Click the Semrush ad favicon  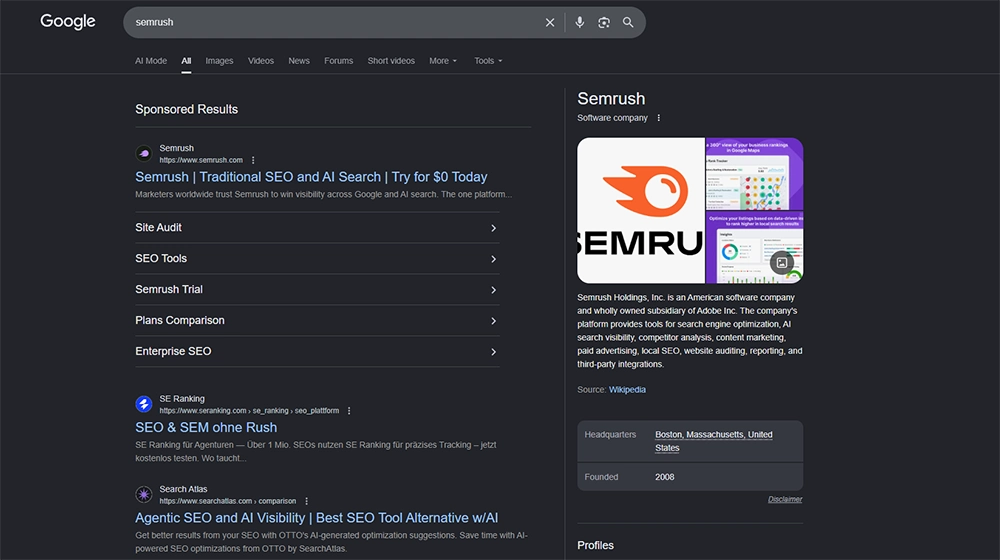pyautogui.click(x=144, y=154)
